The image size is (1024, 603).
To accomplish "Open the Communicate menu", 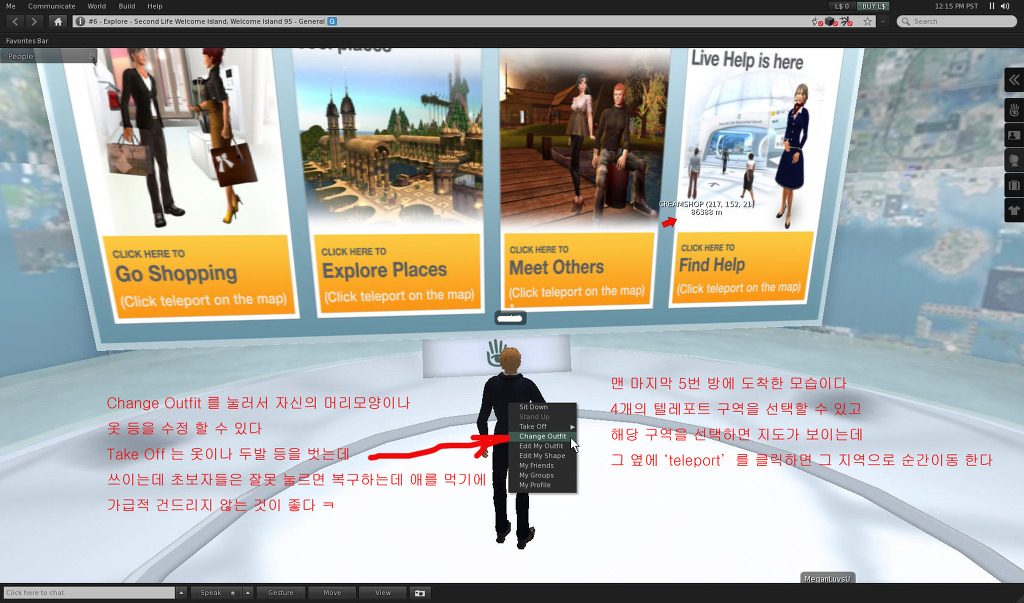I will tap(52, 6).
